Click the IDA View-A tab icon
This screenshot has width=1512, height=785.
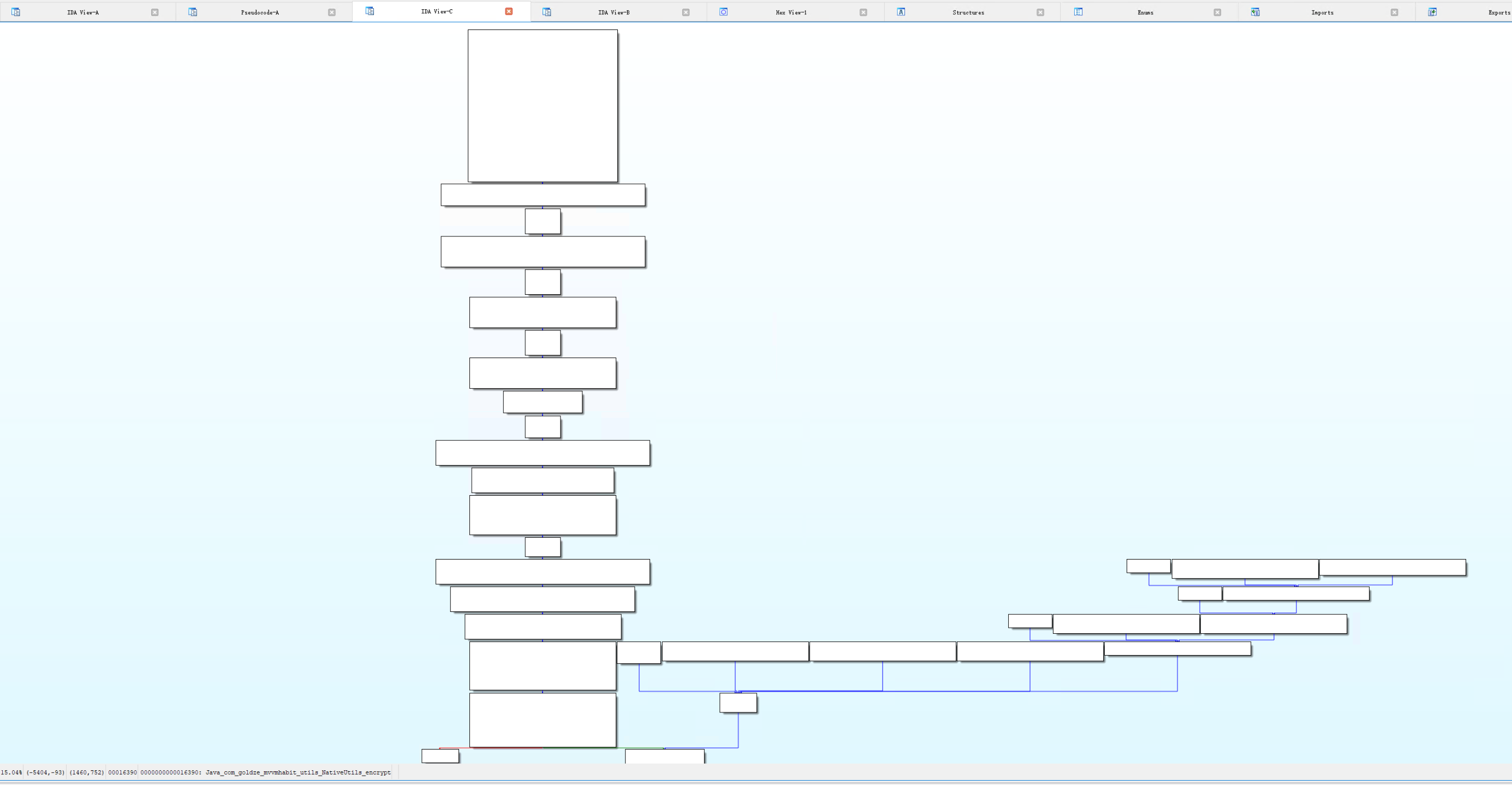coord(16,13)
